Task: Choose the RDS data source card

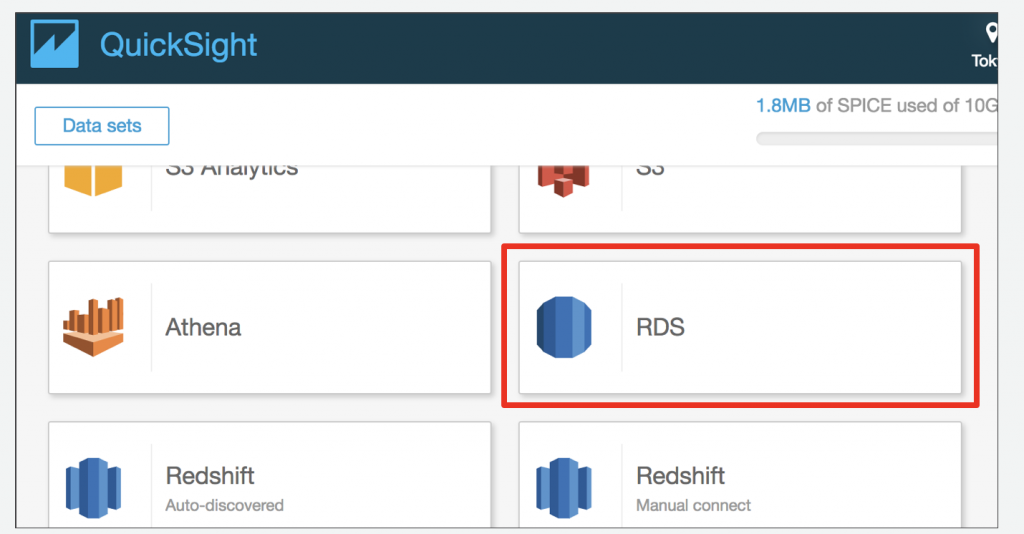Action: [740, 327]
